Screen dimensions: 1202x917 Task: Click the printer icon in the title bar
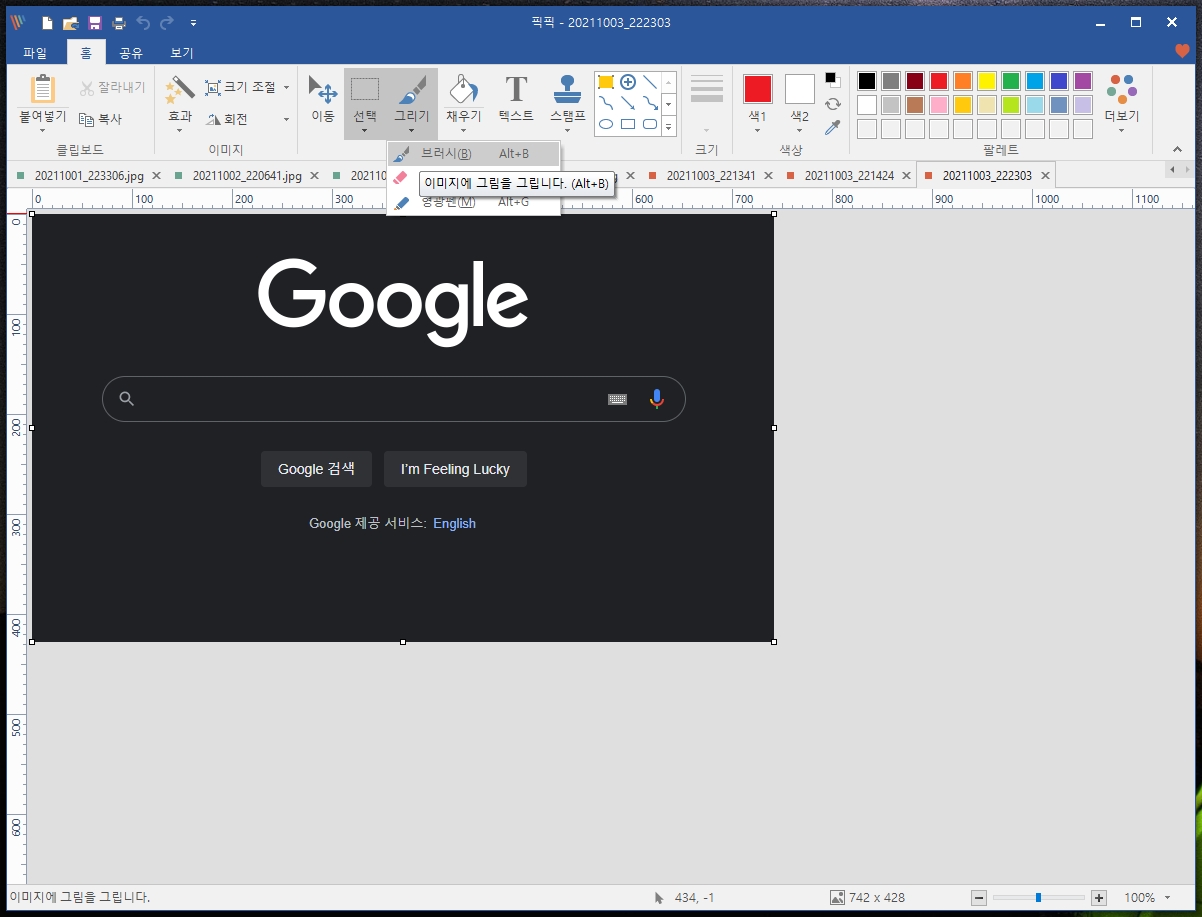(x=118, y=22)
